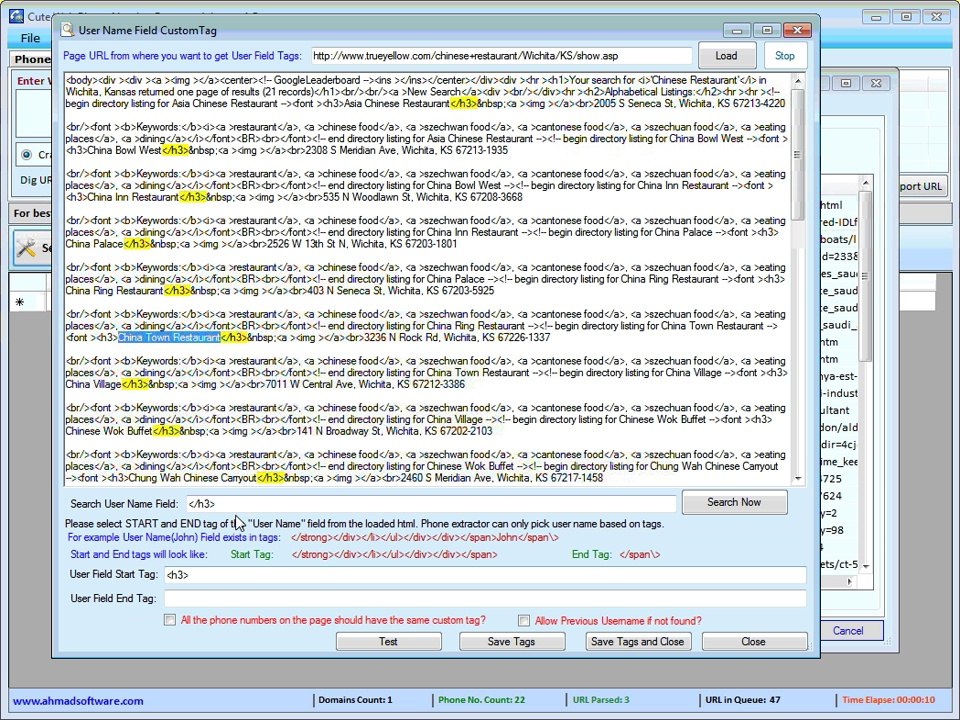The height and width of the screenshot is (720, 960).
Task: Click the main window maximize button
Action: 907,17
